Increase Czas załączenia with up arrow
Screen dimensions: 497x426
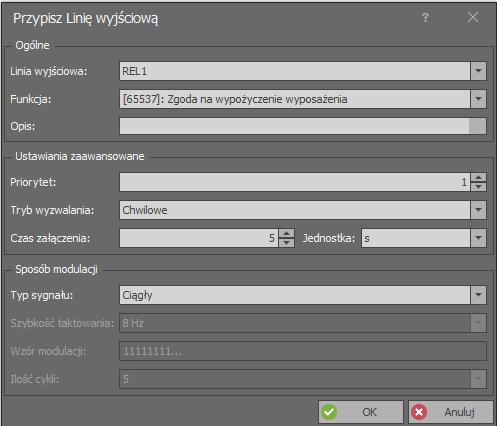[286, 233]
